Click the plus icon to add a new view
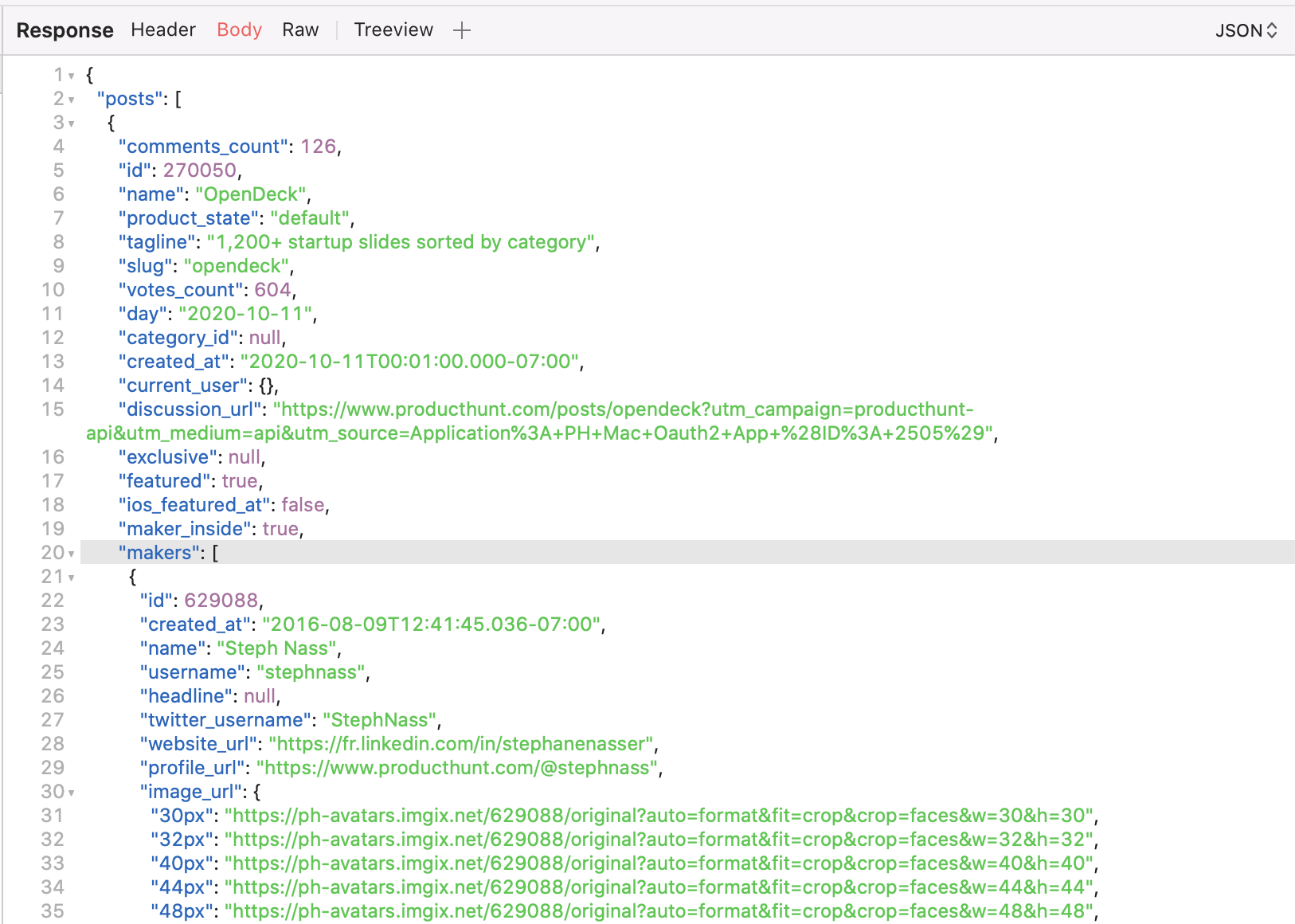The width and height of the screenshot is (1295, 924). (462, 29)
